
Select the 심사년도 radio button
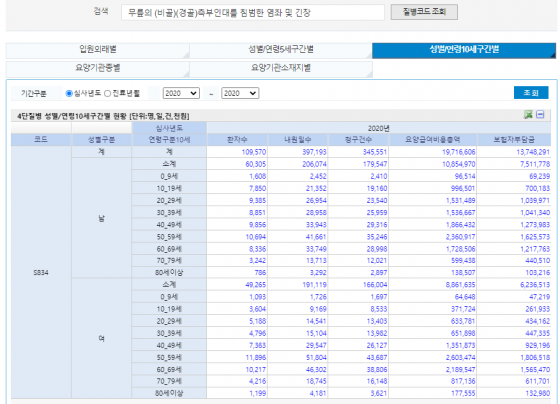[69, 94]
